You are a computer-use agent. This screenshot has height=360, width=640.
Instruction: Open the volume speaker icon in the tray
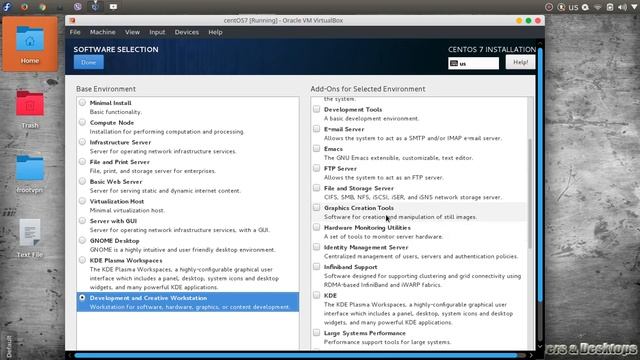pyautogui.click(x=622, y=7)
